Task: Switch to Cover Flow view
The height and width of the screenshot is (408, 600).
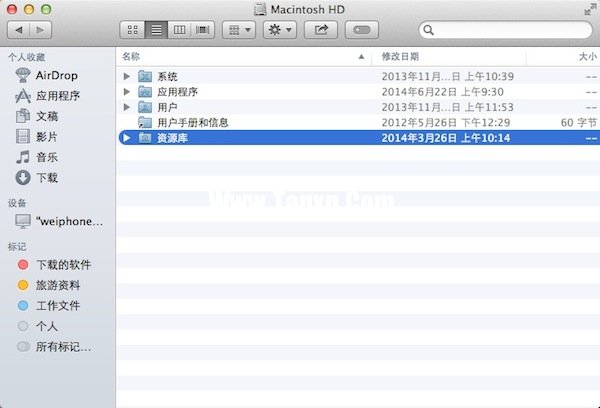Action: (203, 30)
